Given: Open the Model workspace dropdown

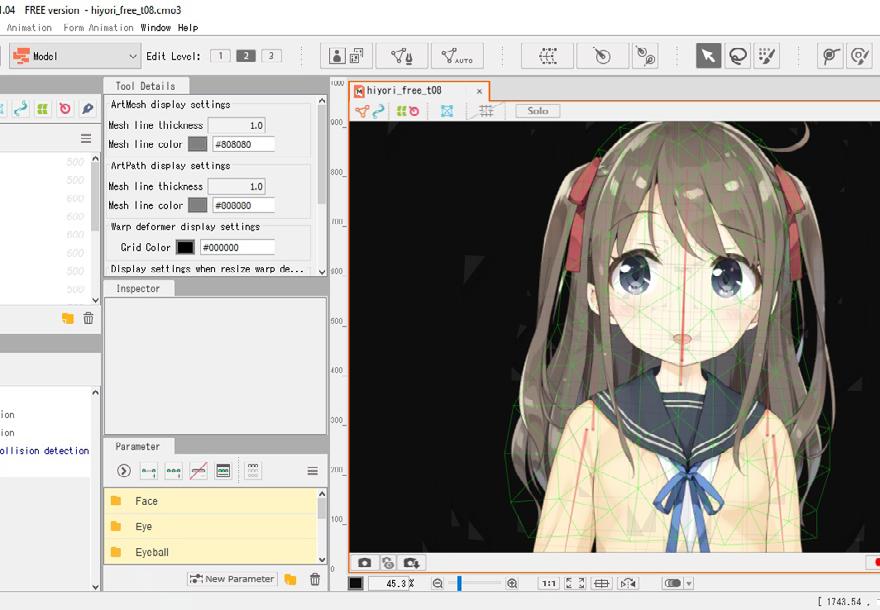Looking at the screenshot, I should (x=74, y=56).
